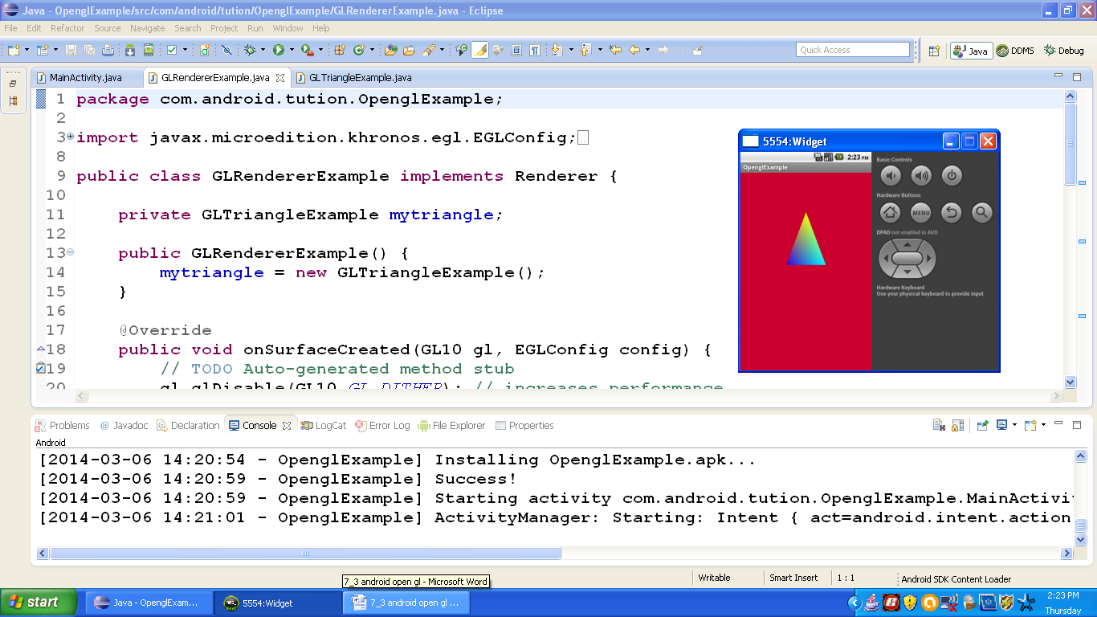Open the Android Virtual Device Manager icon

pyautogui.click(x=148, y=50)
